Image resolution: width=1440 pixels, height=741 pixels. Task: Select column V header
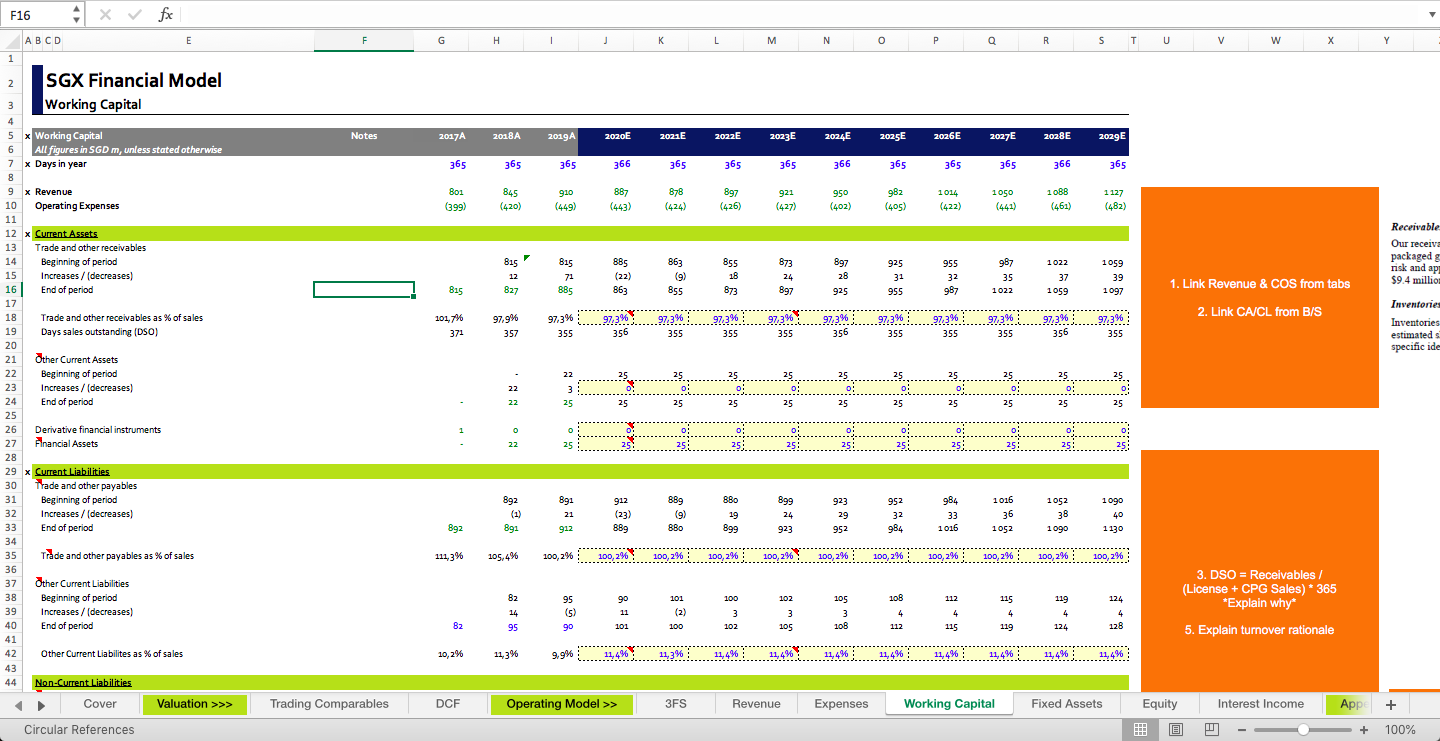[1221, 40]
